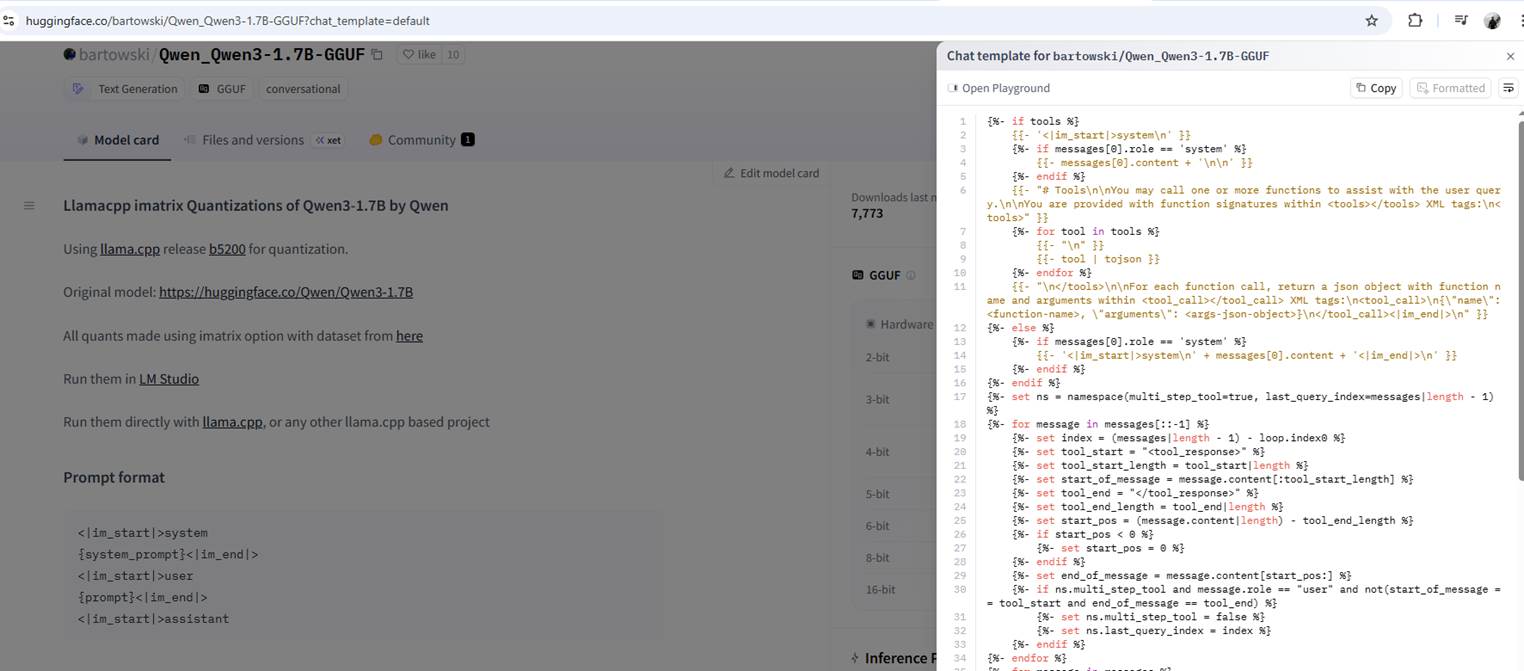
Task: Open the browser profile avatar
Action: point(1492,20)
